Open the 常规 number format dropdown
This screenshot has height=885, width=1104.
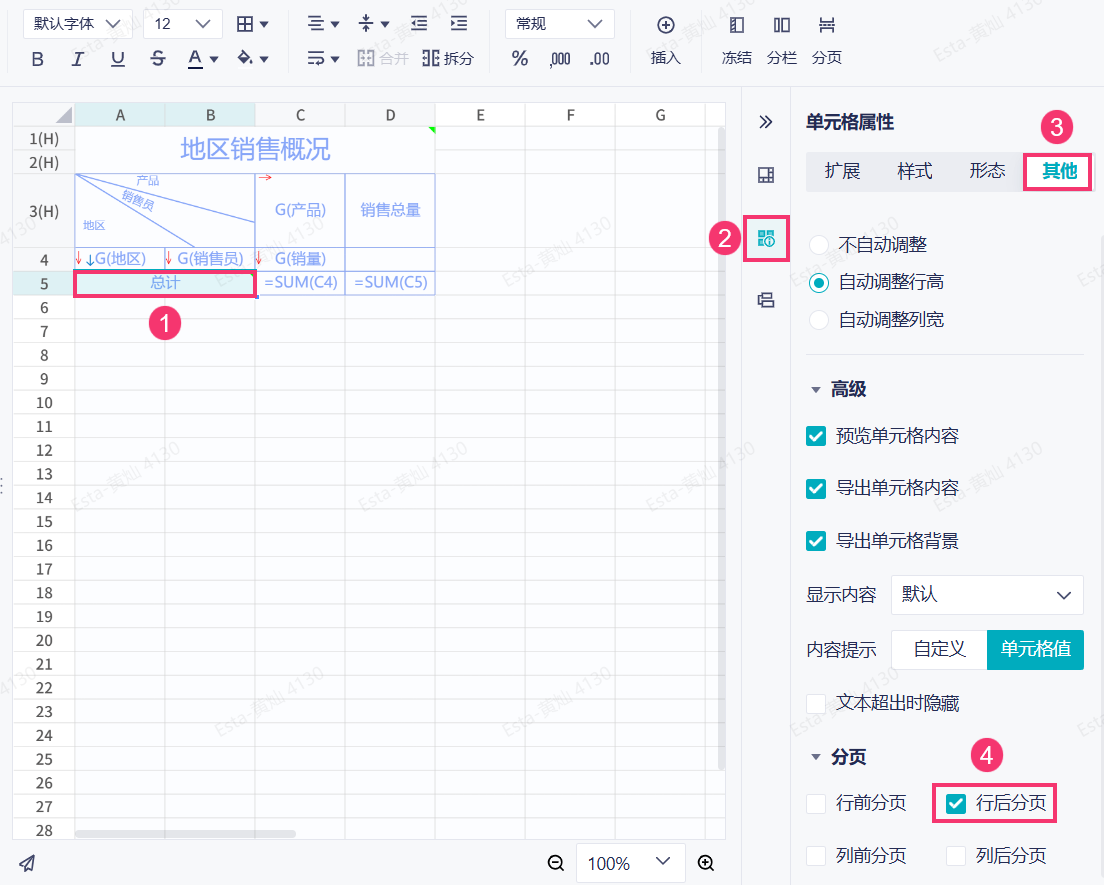click(x=560, y=24)
